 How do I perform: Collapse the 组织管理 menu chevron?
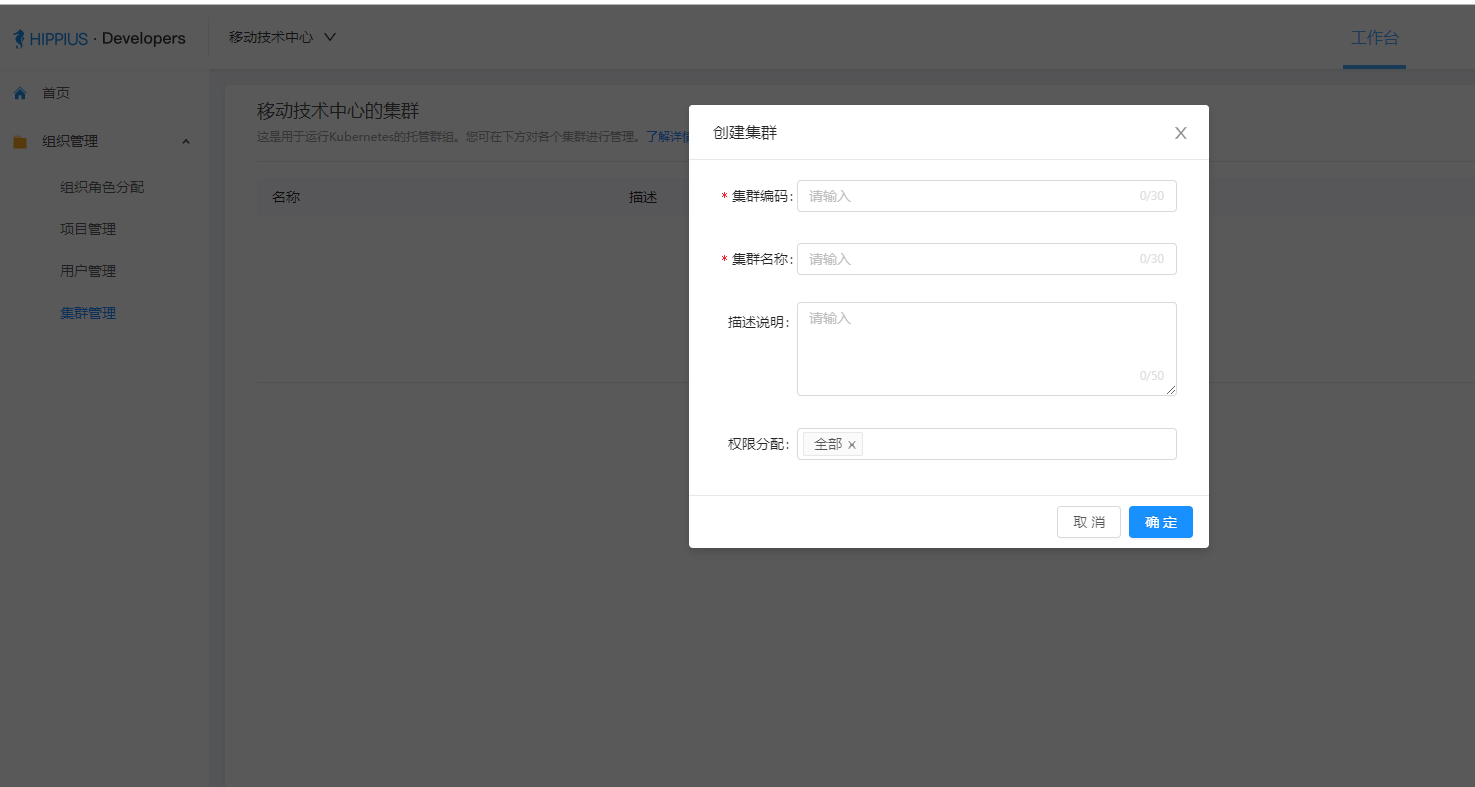click(186, 142)
